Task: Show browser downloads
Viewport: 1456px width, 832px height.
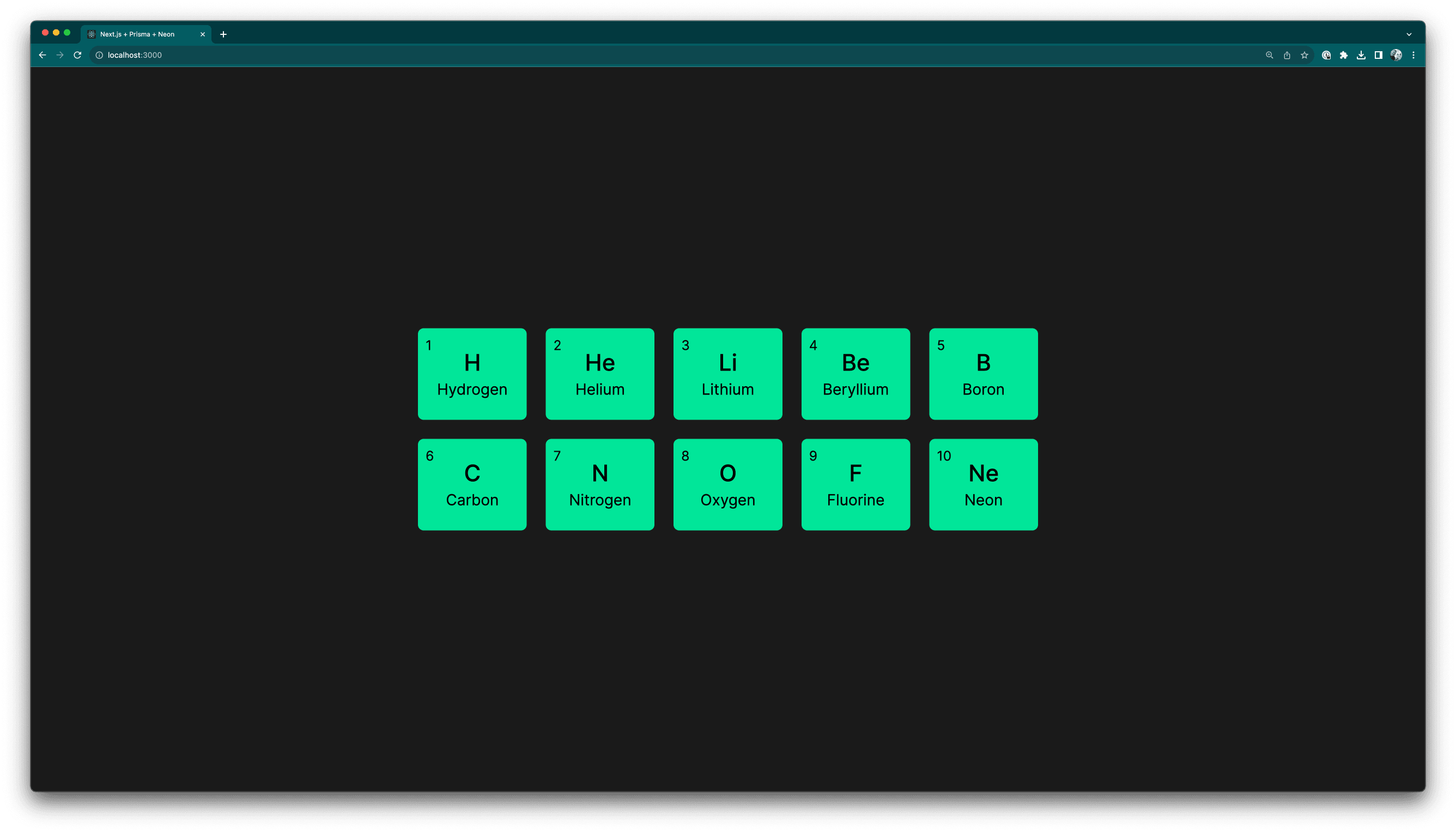Action: click(1361, 55)
